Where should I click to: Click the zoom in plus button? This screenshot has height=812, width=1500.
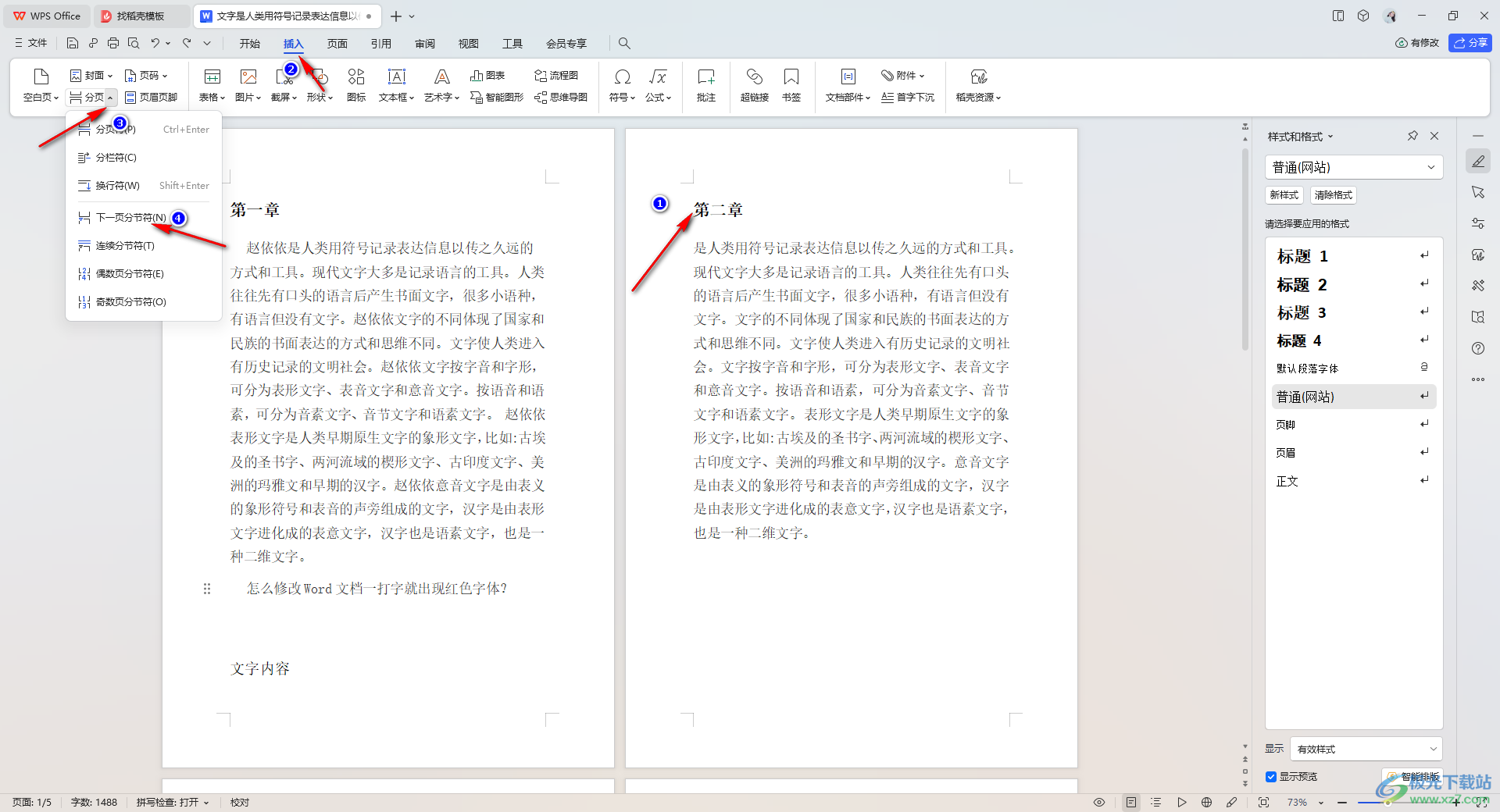(1456, 802)
